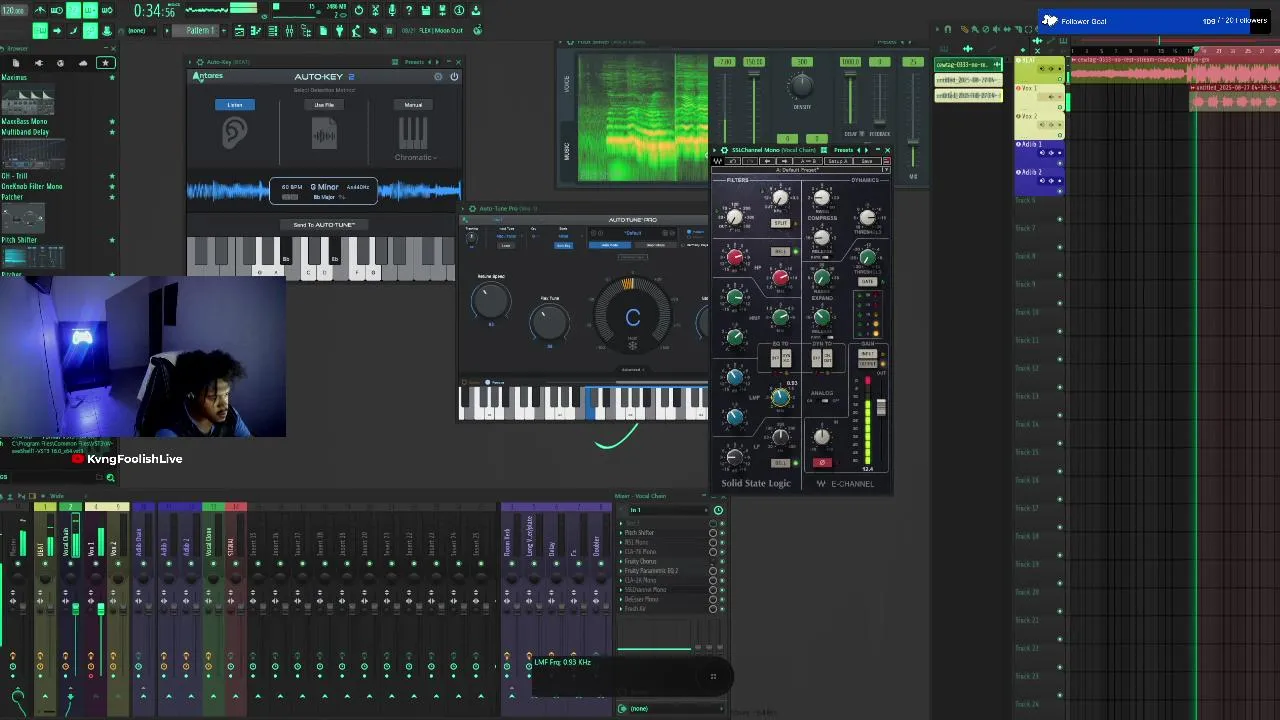Screen dimensions: 1280x720
Task: Toggle Fruity Chorus slot enable LED
Action: (x=722, y=561)
